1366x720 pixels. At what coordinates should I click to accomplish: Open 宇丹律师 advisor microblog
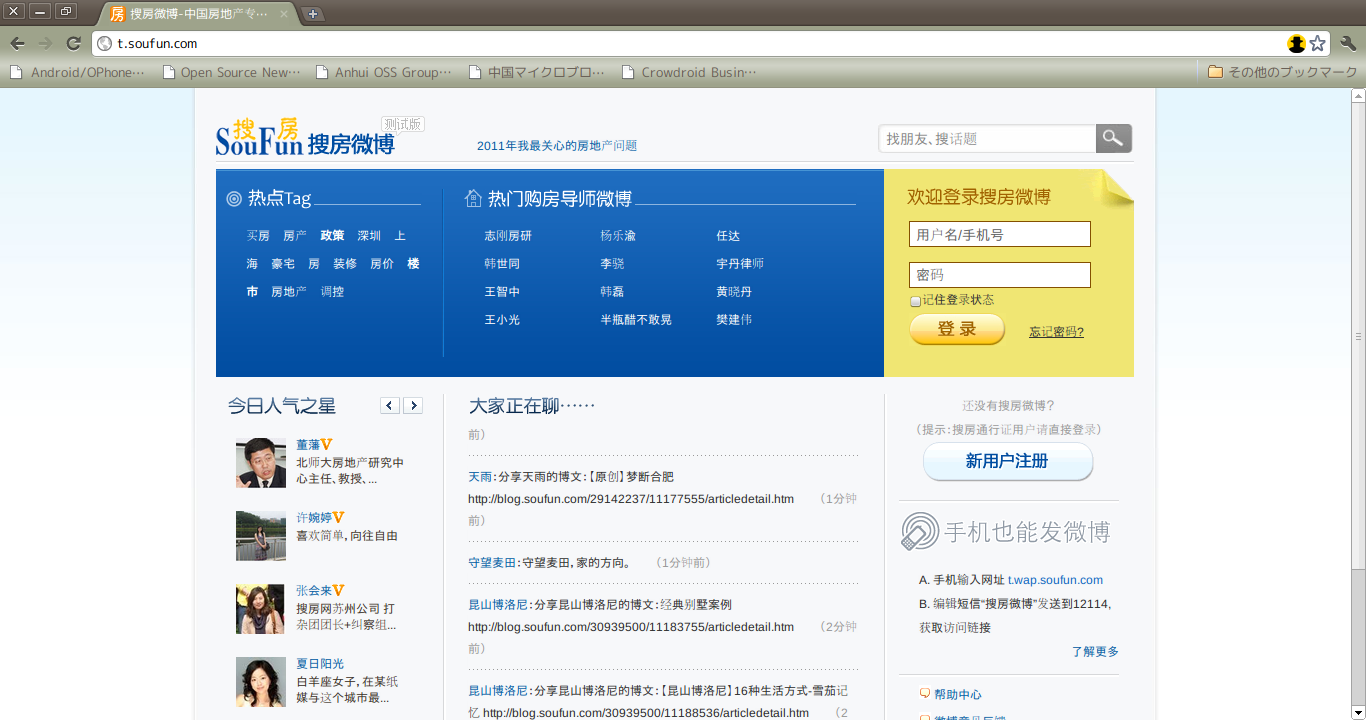click(740, 264)
